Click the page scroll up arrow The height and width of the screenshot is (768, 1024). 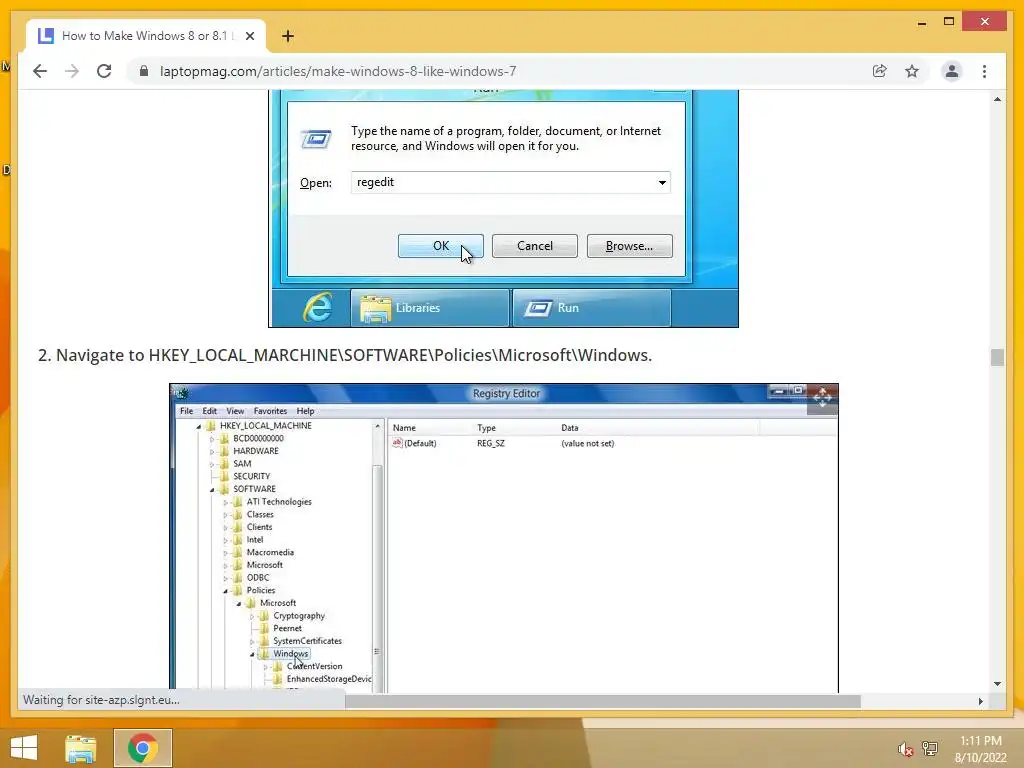(x=997, y=99)
